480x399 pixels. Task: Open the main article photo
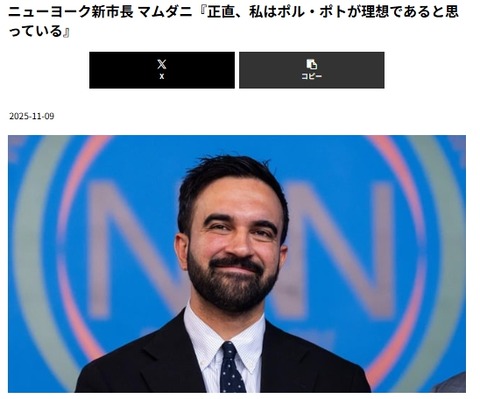coord(237,264)
